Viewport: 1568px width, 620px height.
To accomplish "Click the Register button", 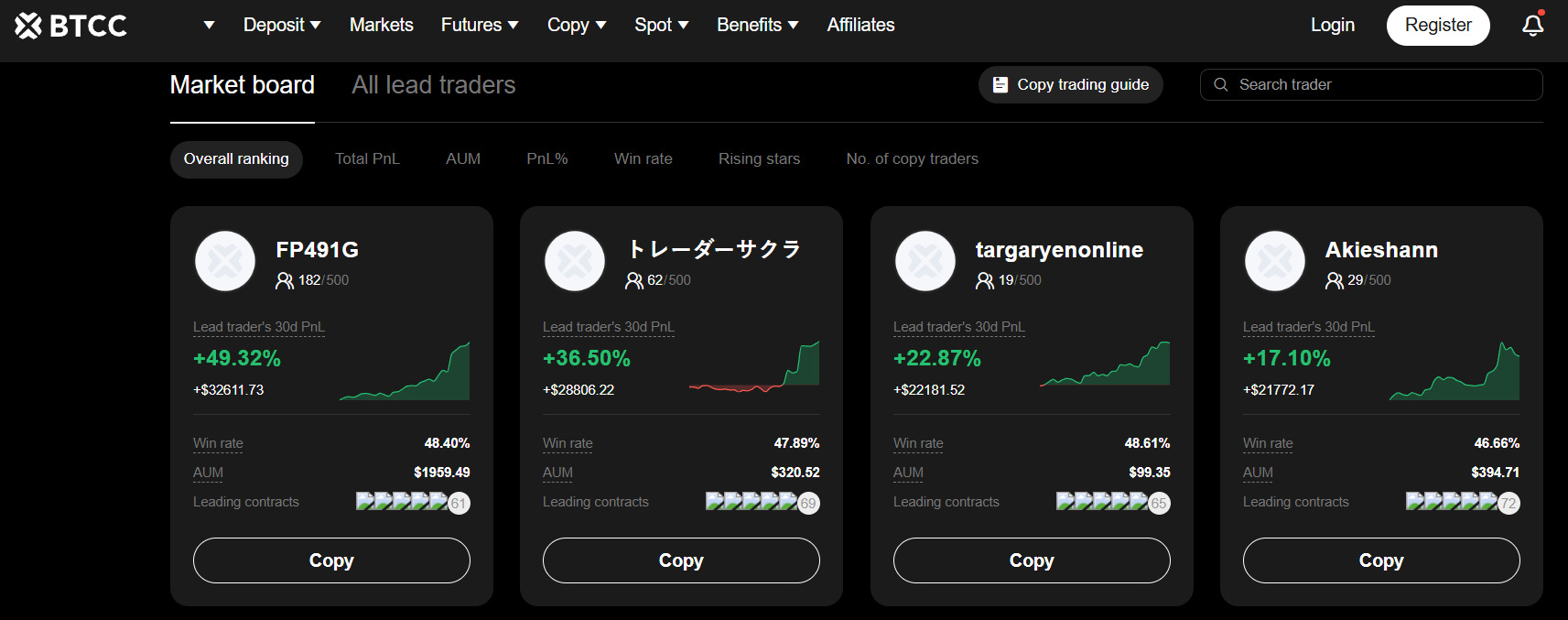I will [x=1437, y=25].
